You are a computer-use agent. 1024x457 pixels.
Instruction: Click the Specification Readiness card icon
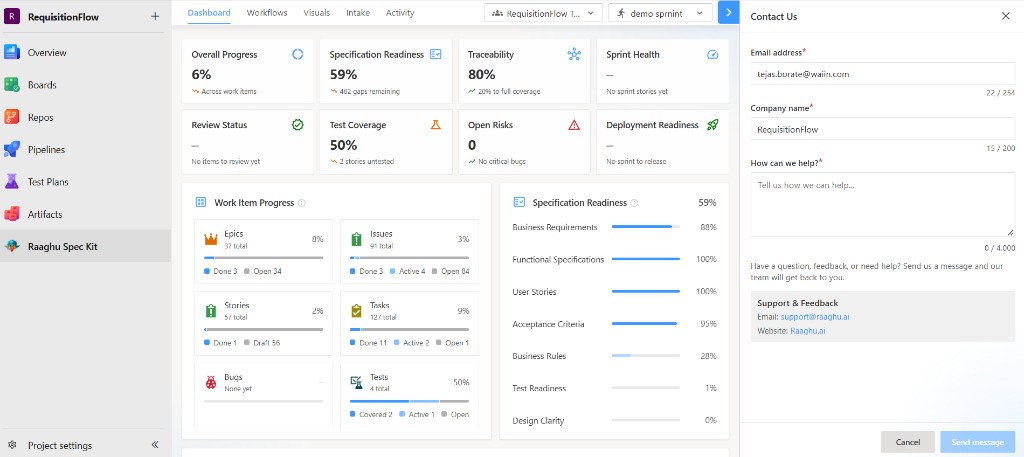click(436, 54)
